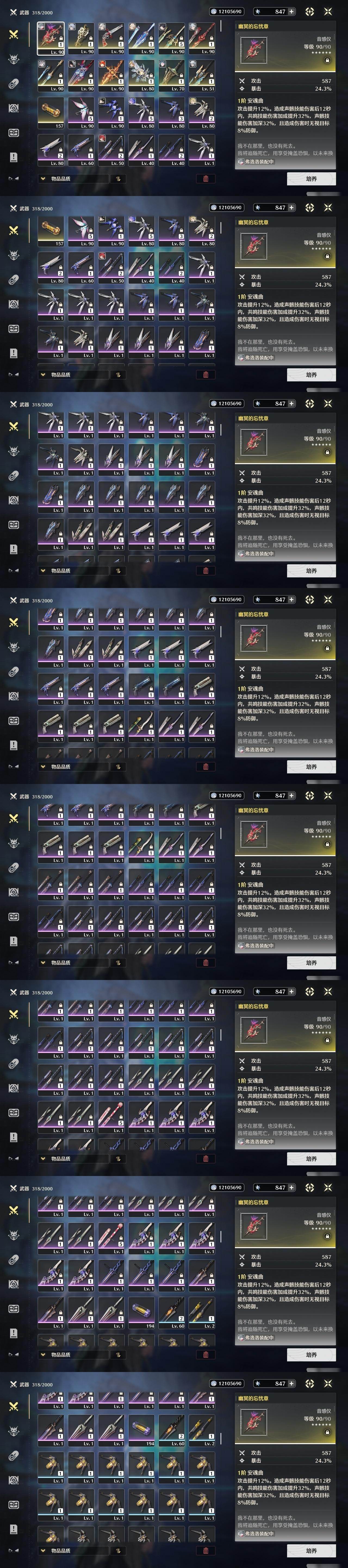Expand the sidebar collapse arrow in topmost panel

click(13, 179)
